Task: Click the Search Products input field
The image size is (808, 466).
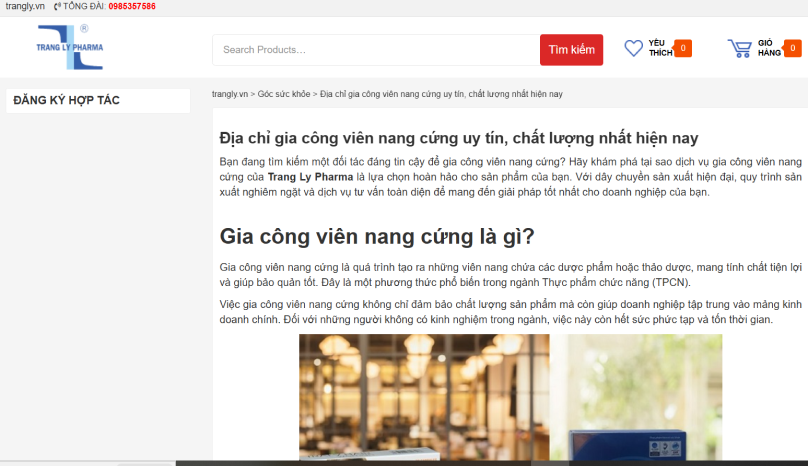Action: tap(375, 50)
